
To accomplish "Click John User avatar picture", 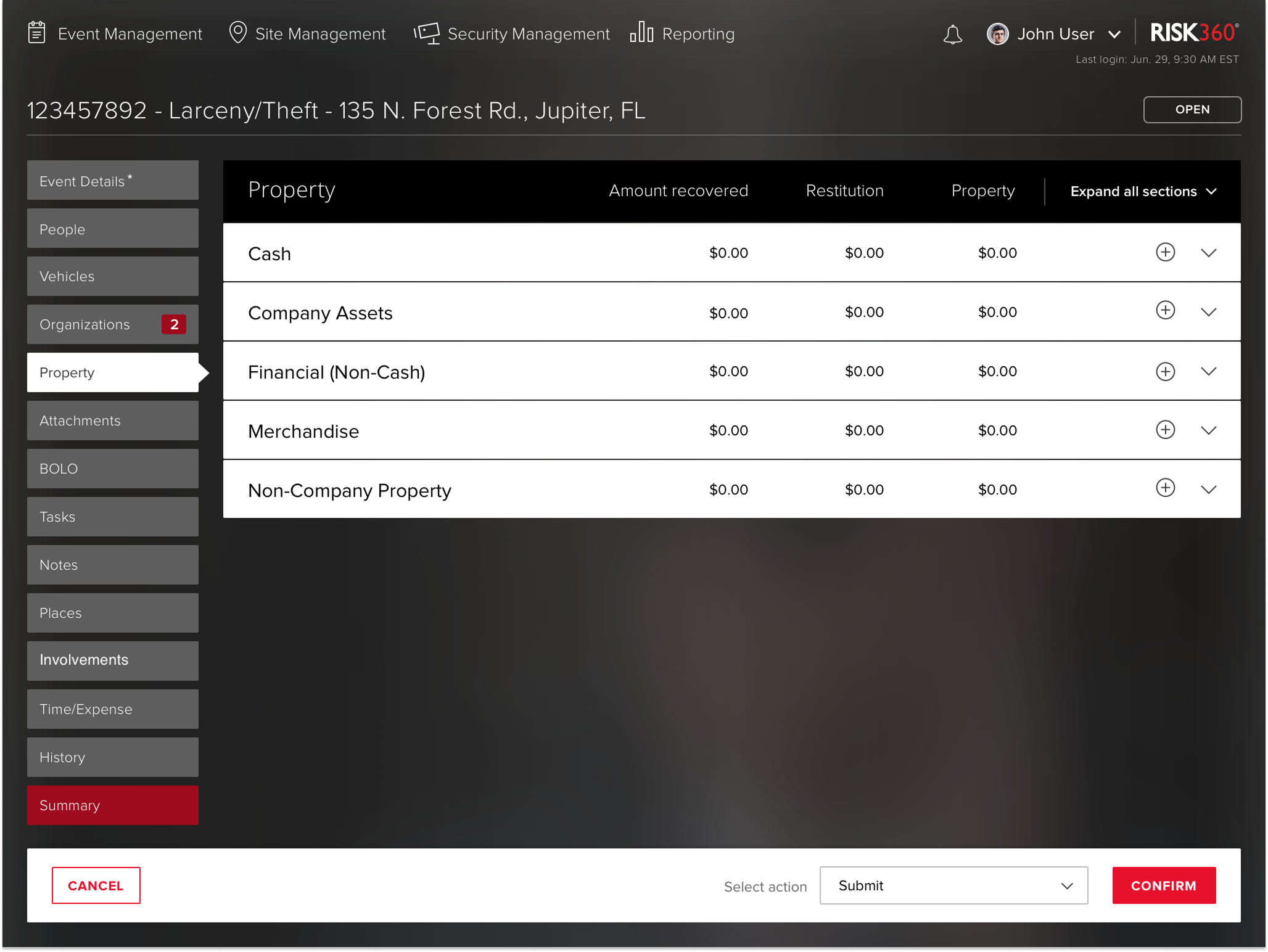I will pos(997,34).
